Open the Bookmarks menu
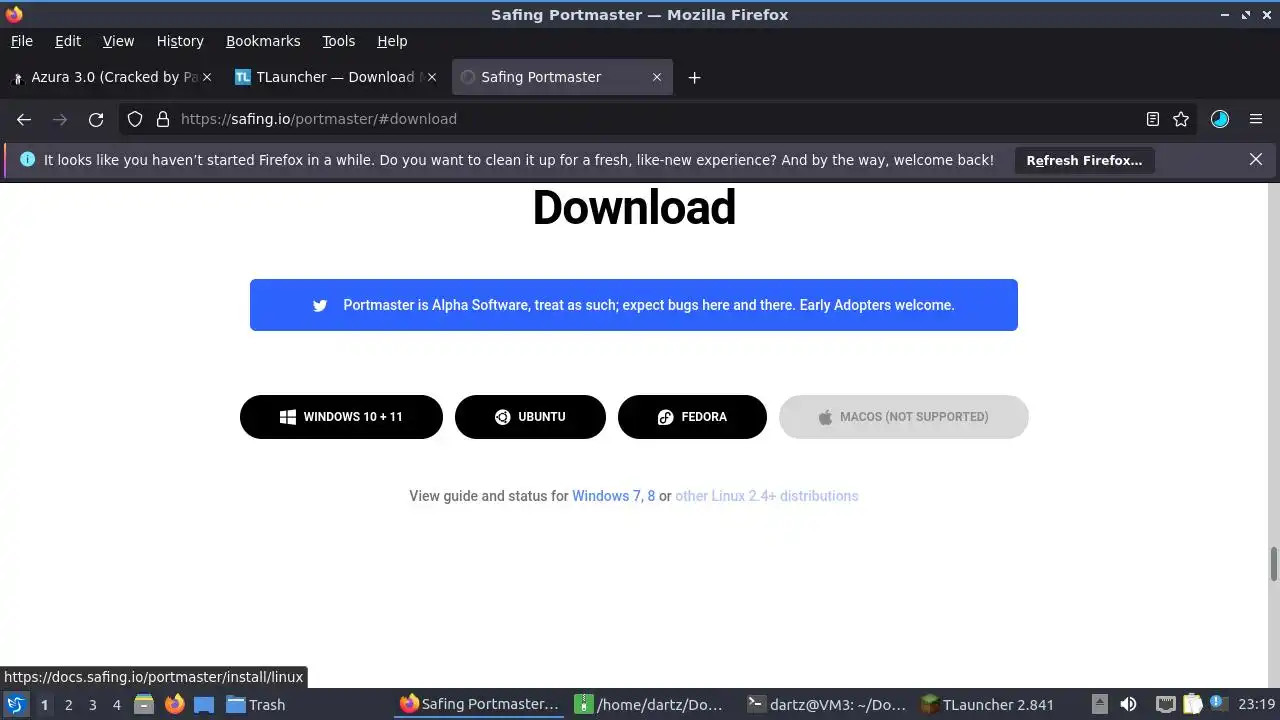The width and height of the screenshot is (1280, 720). 263,41
